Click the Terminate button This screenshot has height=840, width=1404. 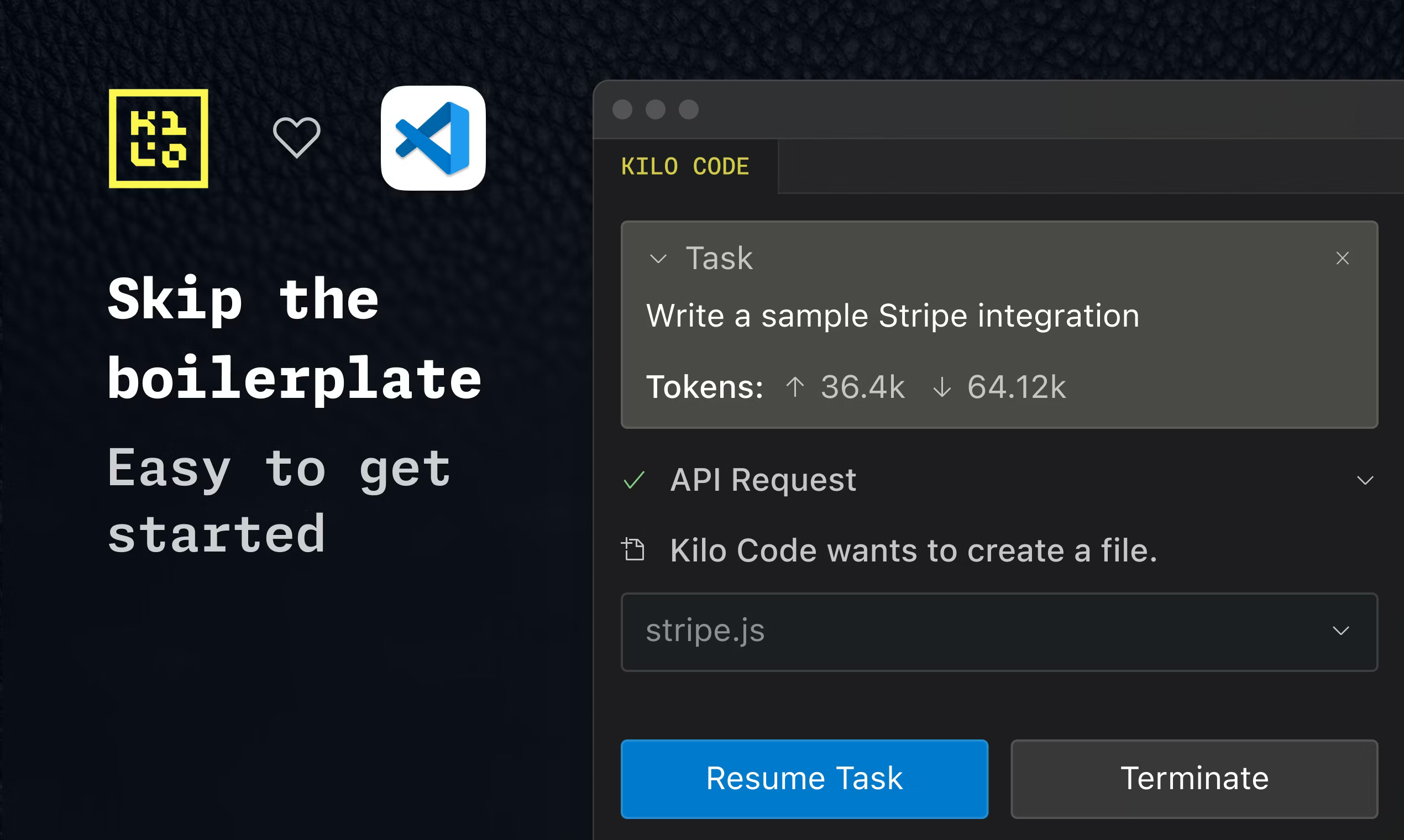pos(1194,778)
